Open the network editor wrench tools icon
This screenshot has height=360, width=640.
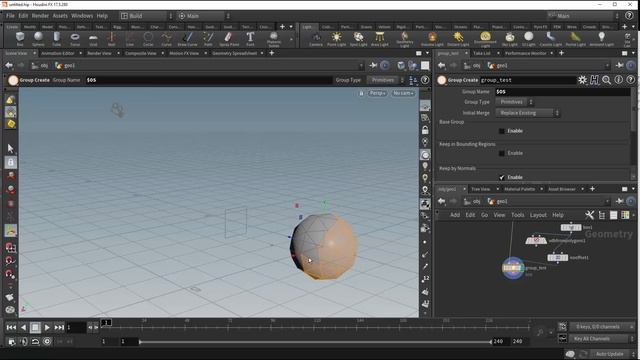tap(589, 215)
